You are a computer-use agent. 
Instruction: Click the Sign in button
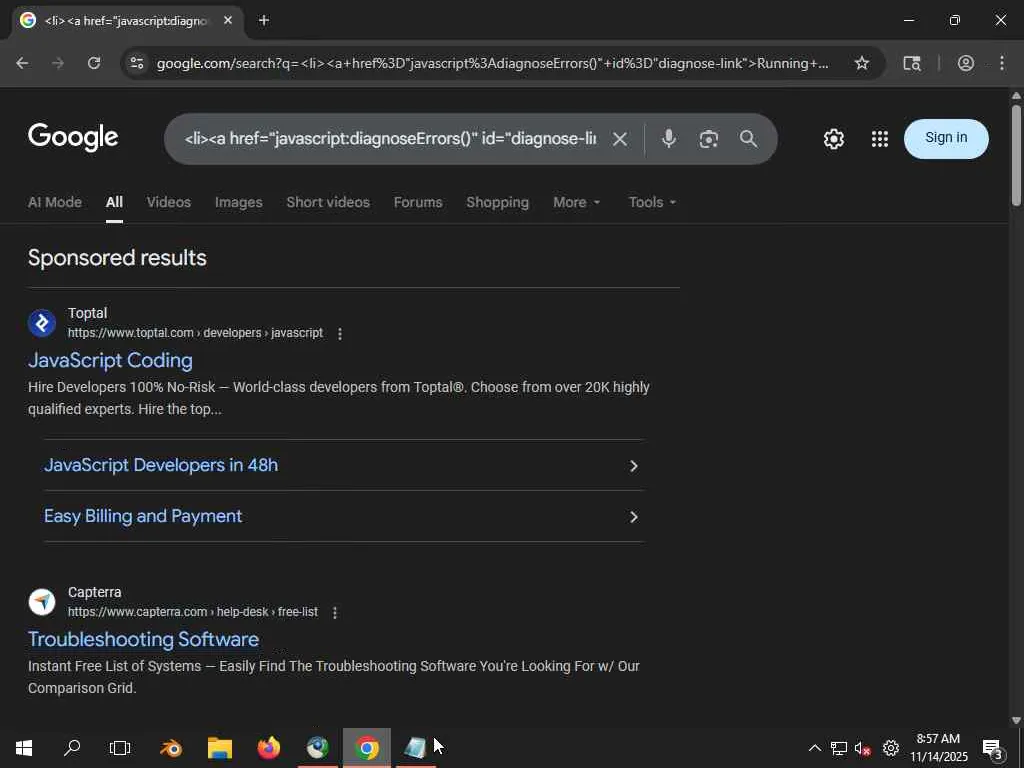coord(946,138)
